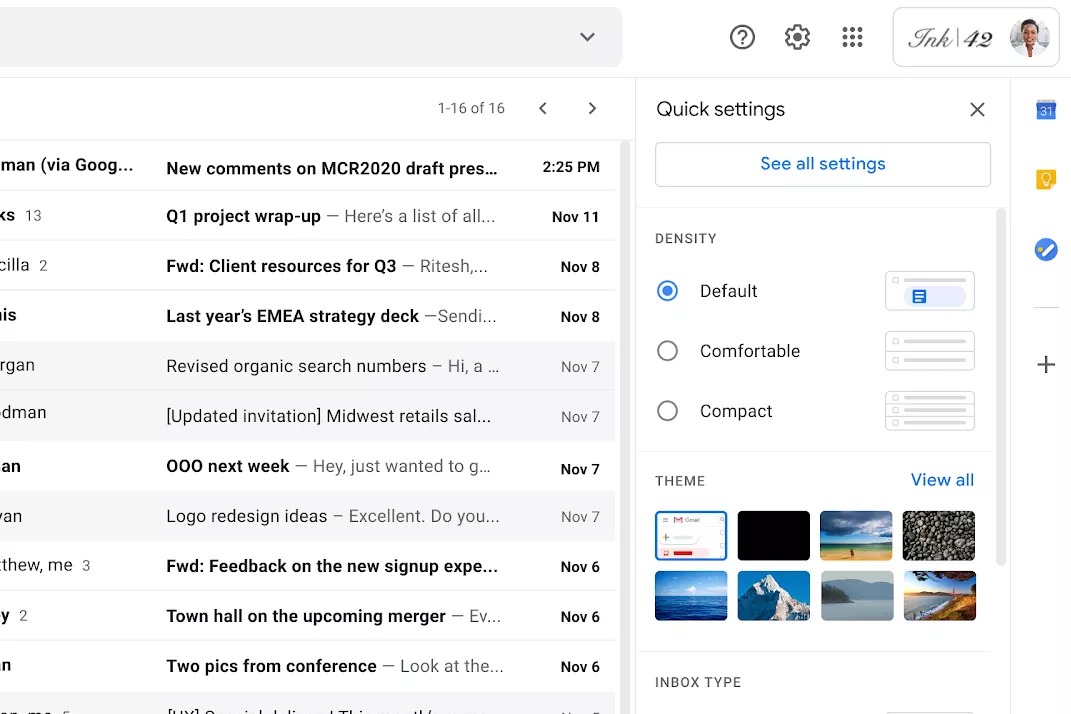Pick the snowy mountain theme thumbnail
Image resolution: width=1071 pixels, height=714 pixels.
pyautogui.click(x=773, y=596)
